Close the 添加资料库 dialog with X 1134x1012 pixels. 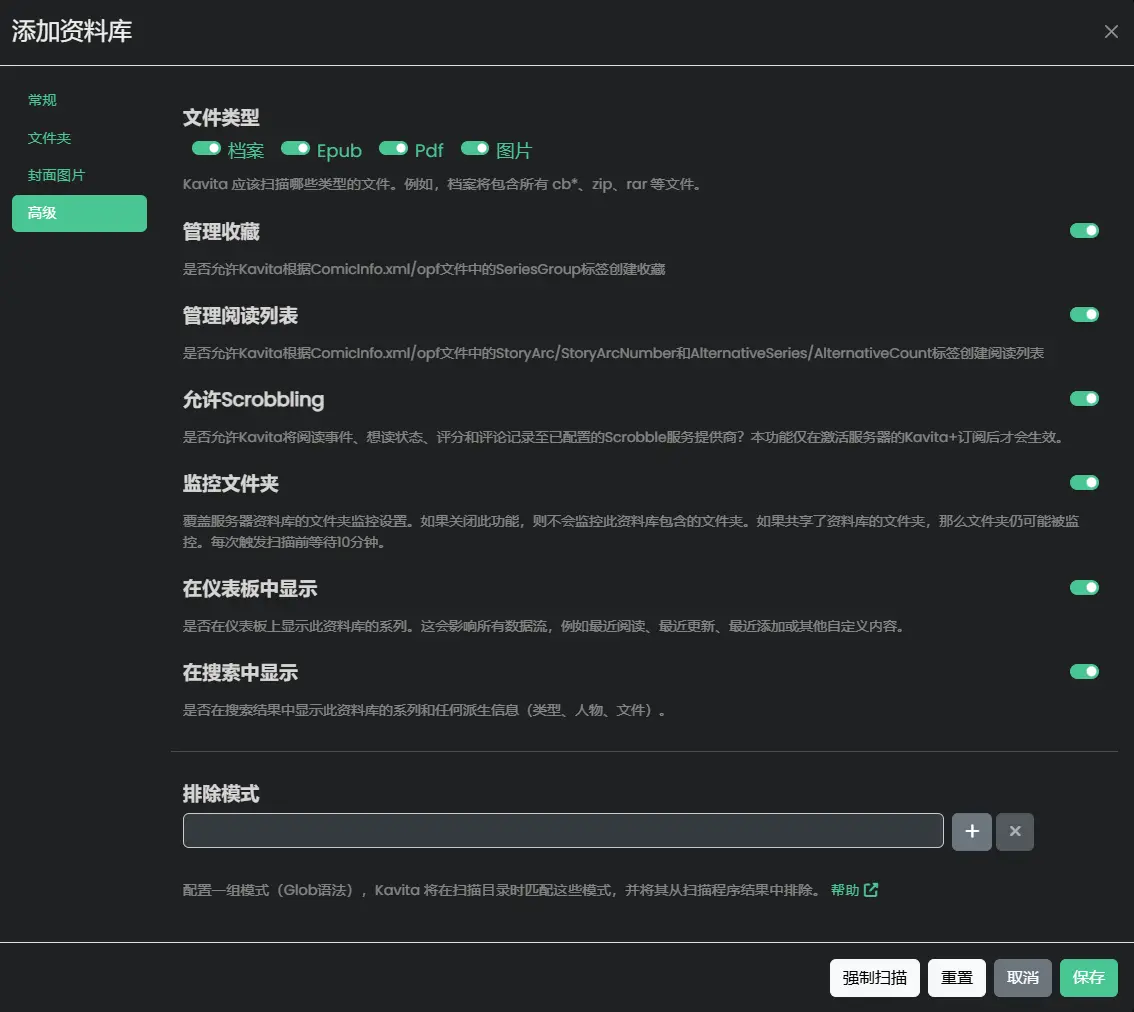(1111, 32)
